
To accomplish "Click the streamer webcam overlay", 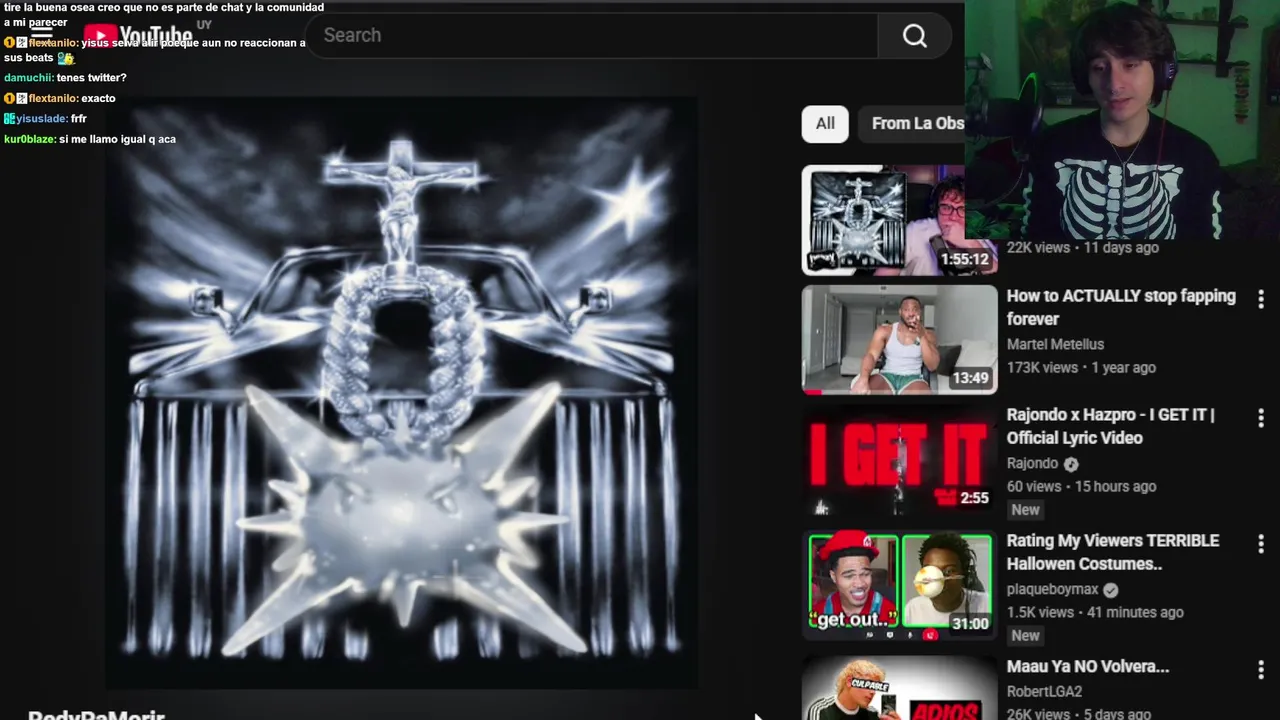I will [1122, 120].
